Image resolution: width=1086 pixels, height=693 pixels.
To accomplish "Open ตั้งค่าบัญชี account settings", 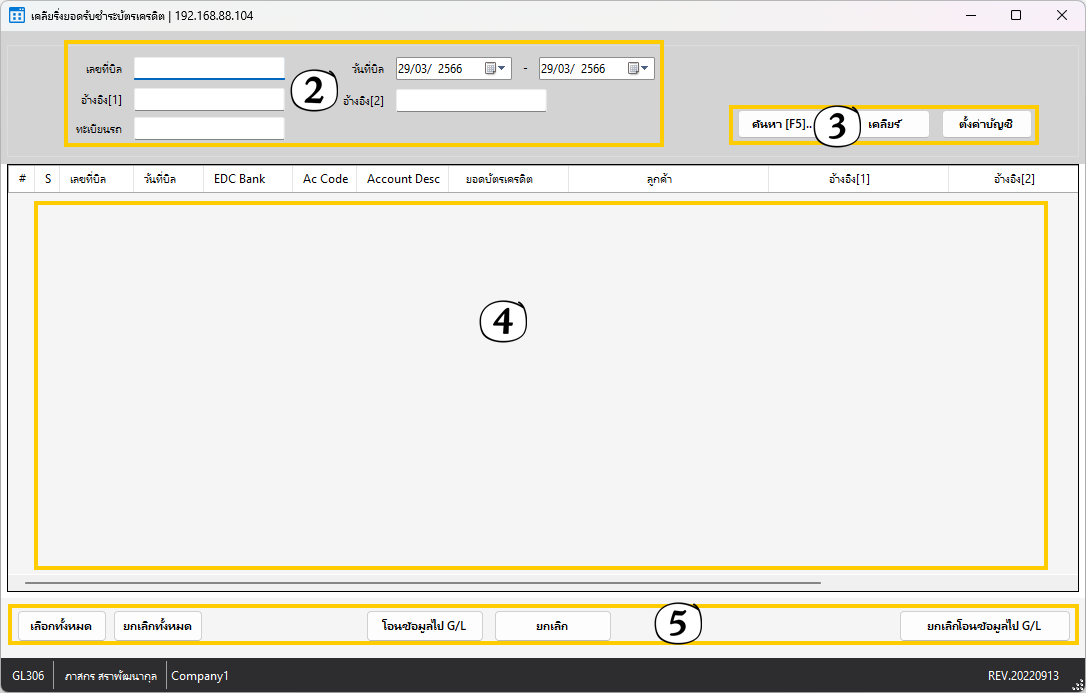I will pyautogui.click(x=986, y=124).
